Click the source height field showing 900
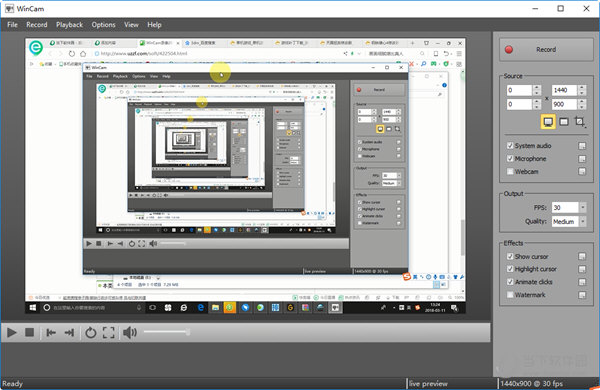Screen dimensions: 600x390 pyautogui.click(x=564, y=104)
